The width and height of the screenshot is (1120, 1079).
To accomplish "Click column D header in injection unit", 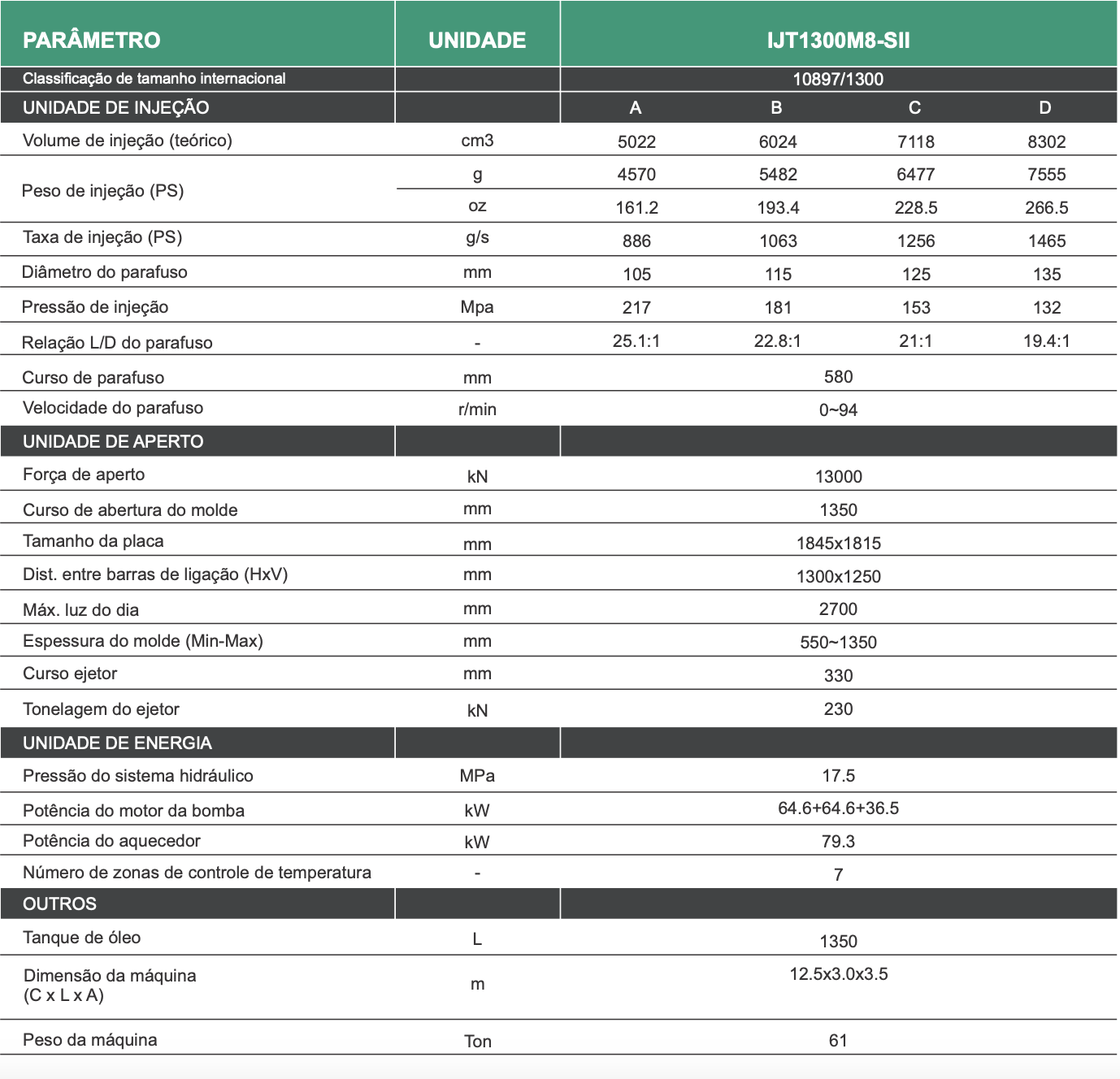I will point(1045,107).
